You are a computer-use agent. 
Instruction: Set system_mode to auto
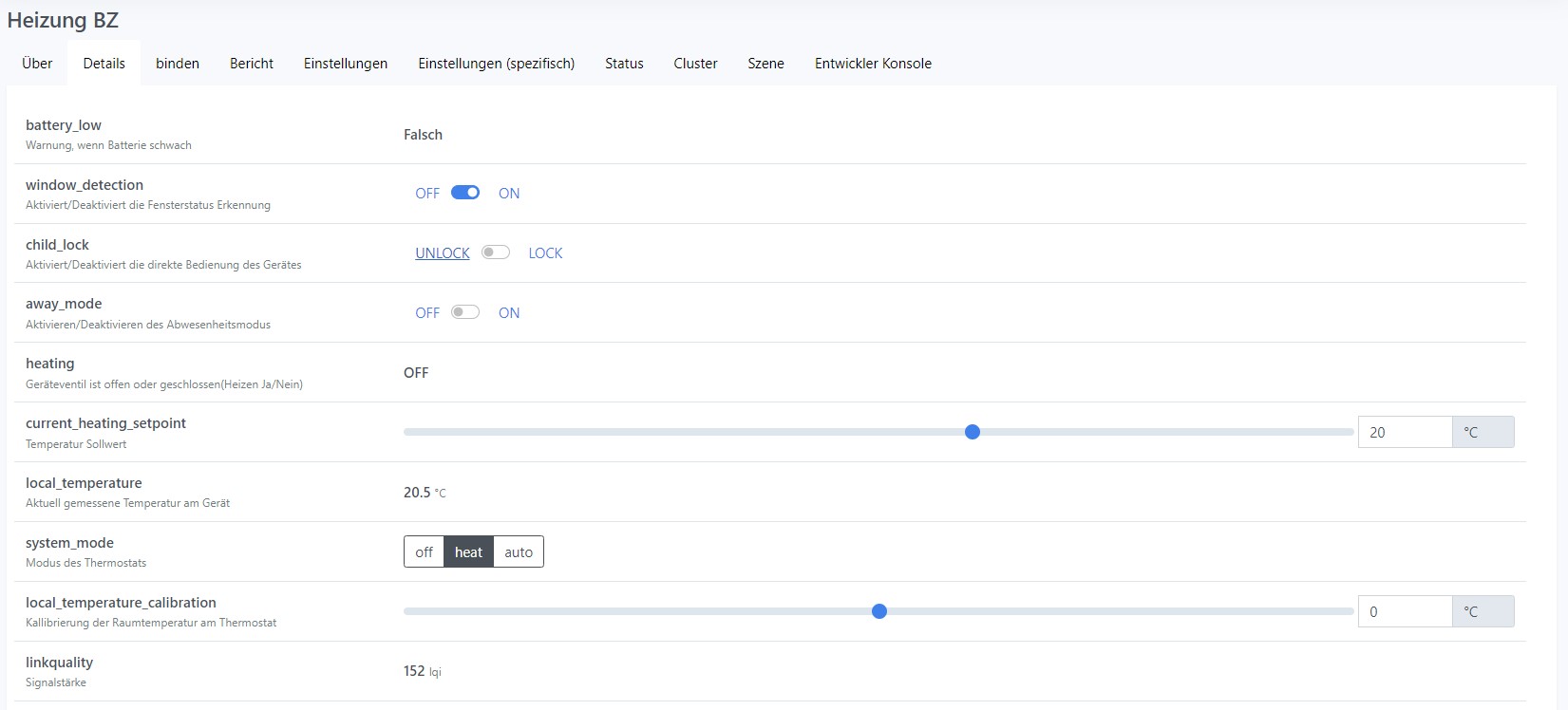click(x=519, y=552)
